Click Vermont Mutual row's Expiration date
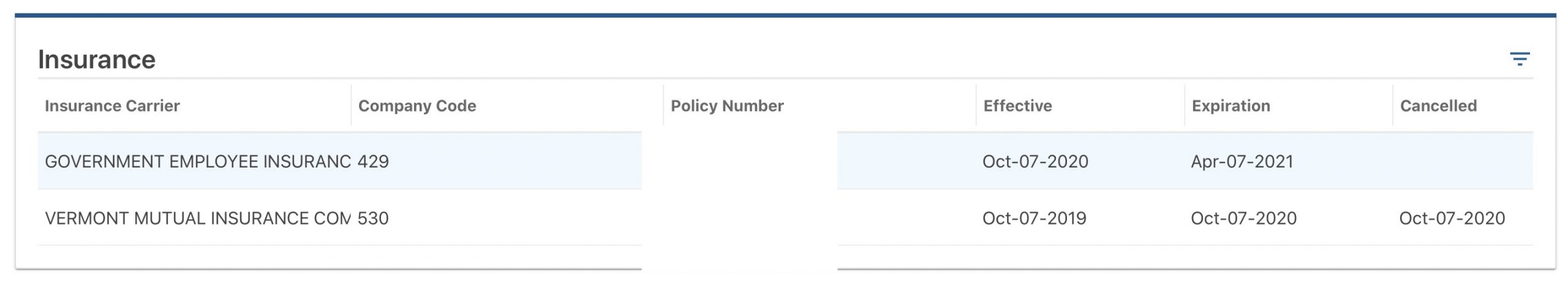The height and width of the screenshot is (281, 1568). pos(1243,218)
